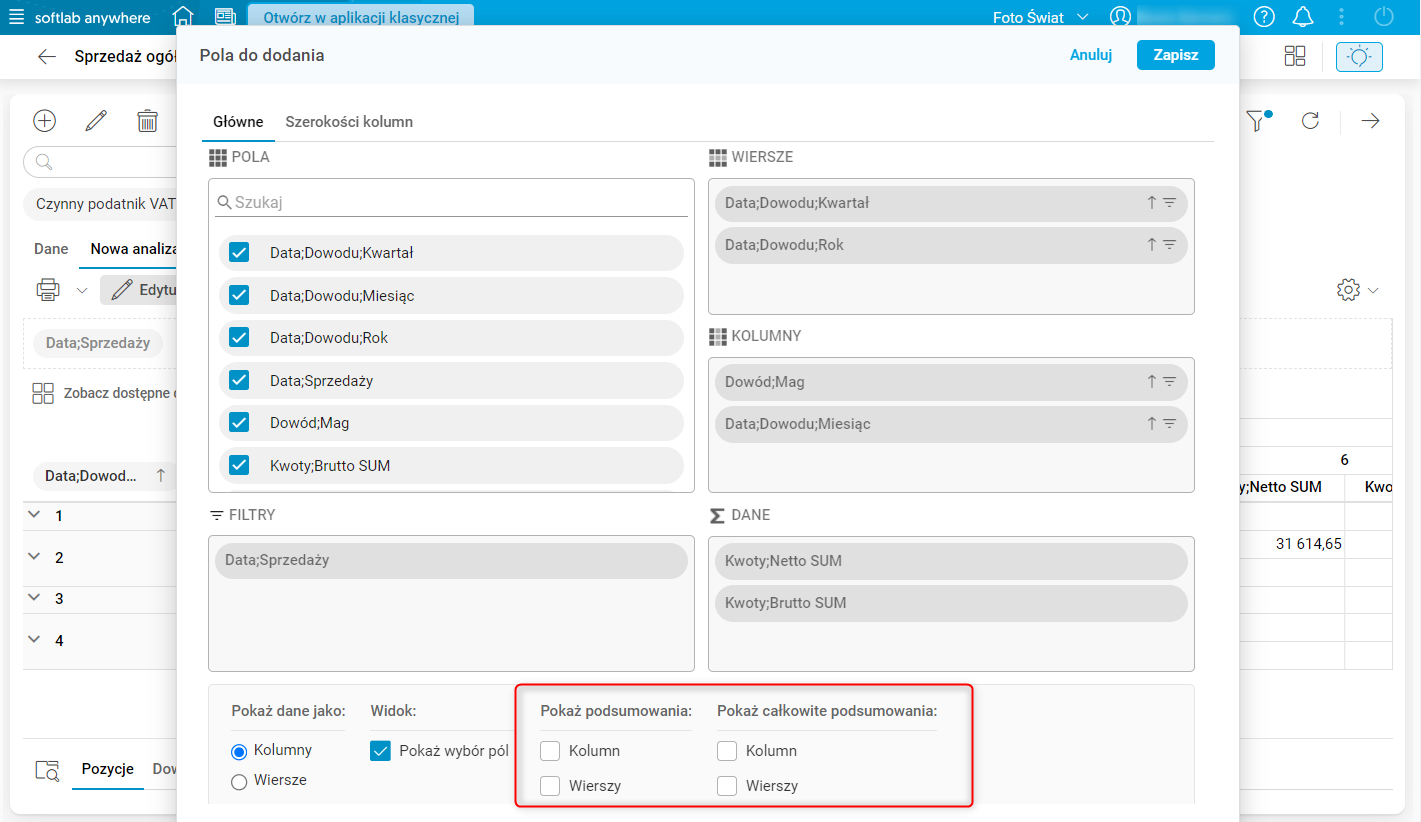
Task: Switch to the Szerokości kolumn tab
Action: pos(349,122)
